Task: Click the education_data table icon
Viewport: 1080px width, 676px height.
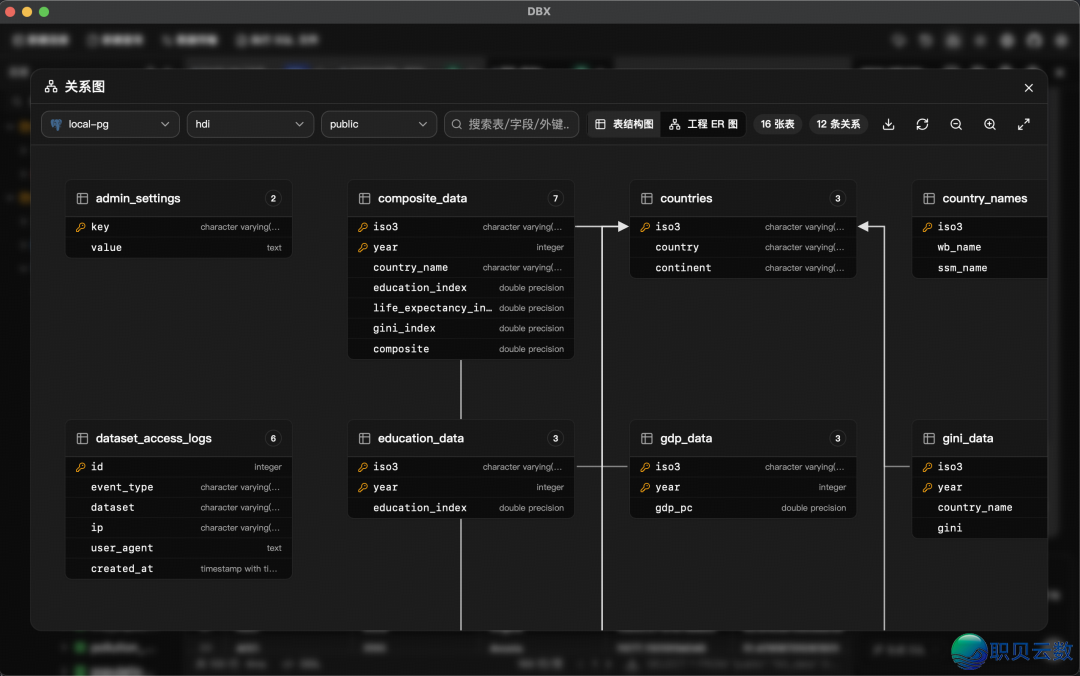Action: tap(364, 438)
